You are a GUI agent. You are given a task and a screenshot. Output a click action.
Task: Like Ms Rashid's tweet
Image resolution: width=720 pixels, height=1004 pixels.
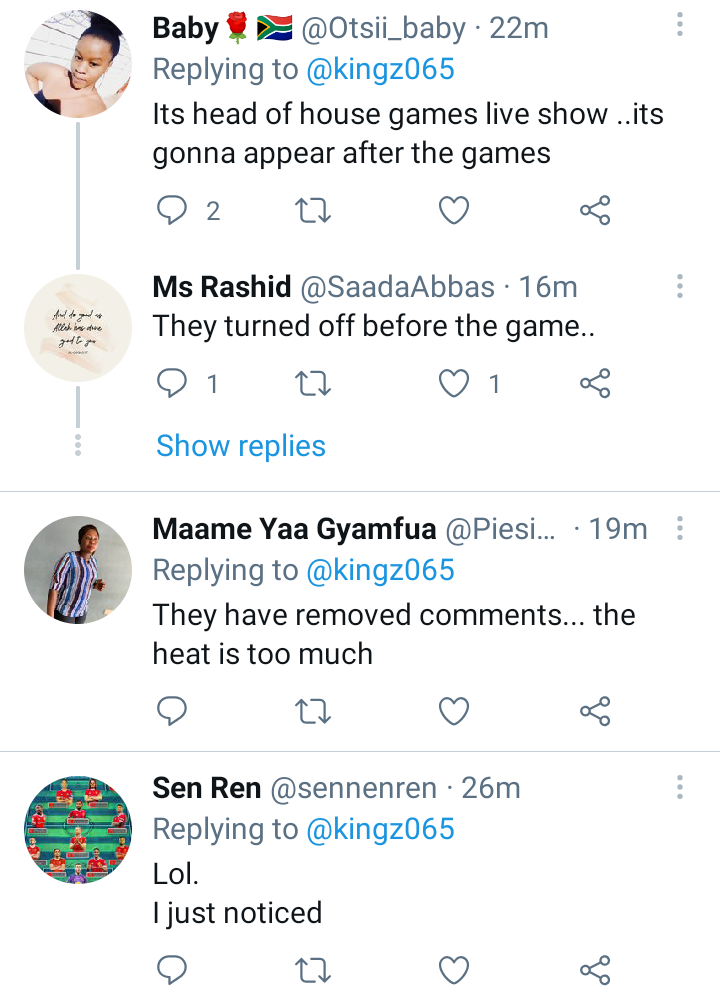[455, 383]
